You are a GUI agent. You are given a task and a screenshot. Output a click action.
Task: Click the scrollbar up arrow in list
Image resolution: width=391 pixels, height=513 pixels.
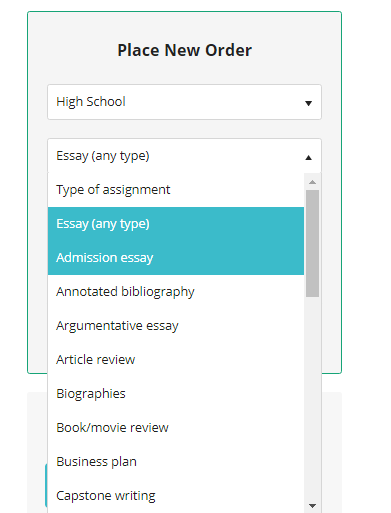coord(312,182)
